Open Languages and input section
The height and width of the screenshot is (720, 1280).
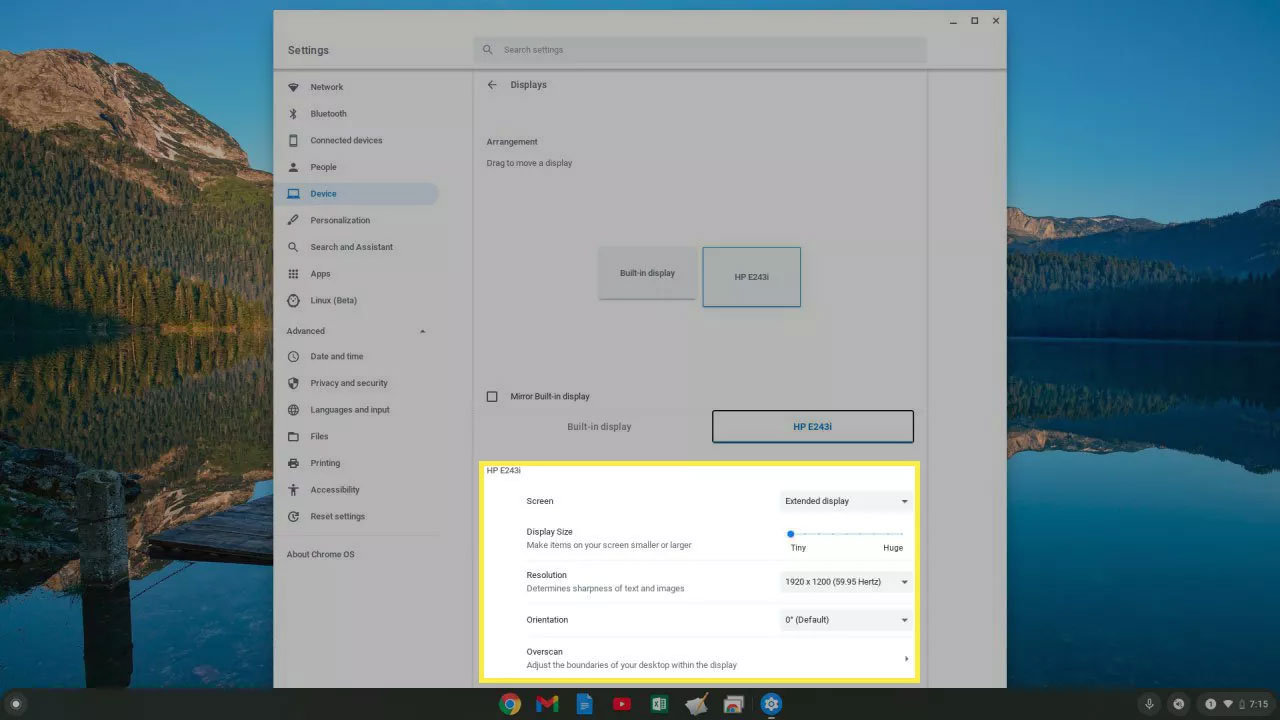(x=350, y=410)
